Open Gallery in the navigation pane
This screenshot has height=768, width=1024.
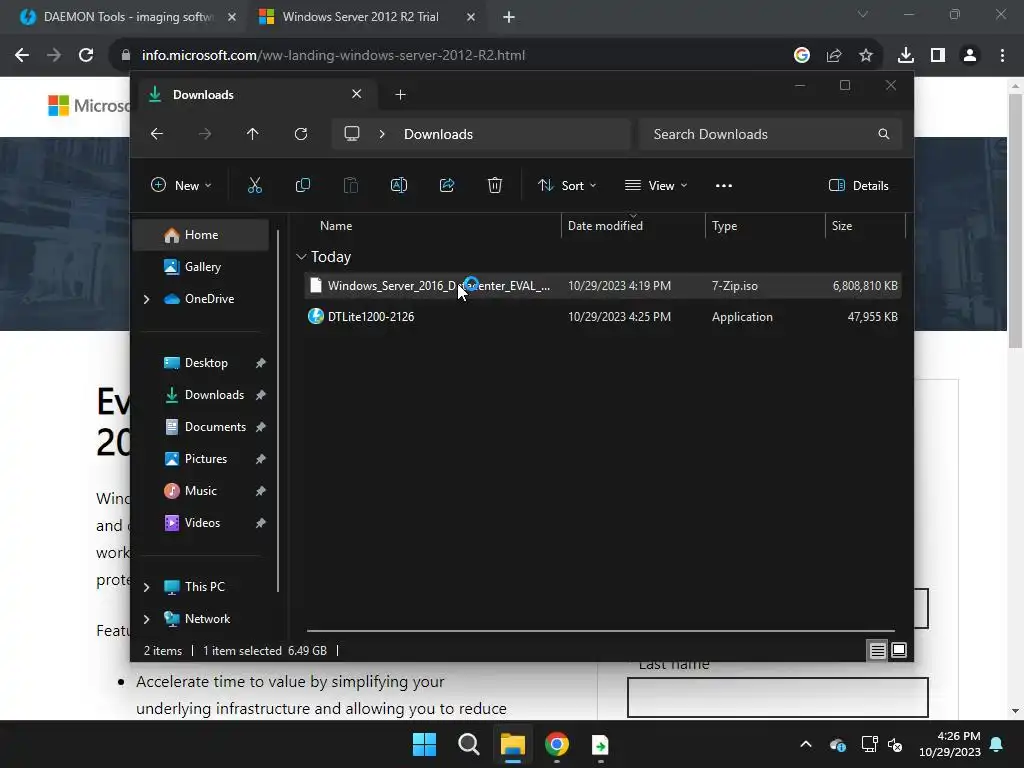201,267
